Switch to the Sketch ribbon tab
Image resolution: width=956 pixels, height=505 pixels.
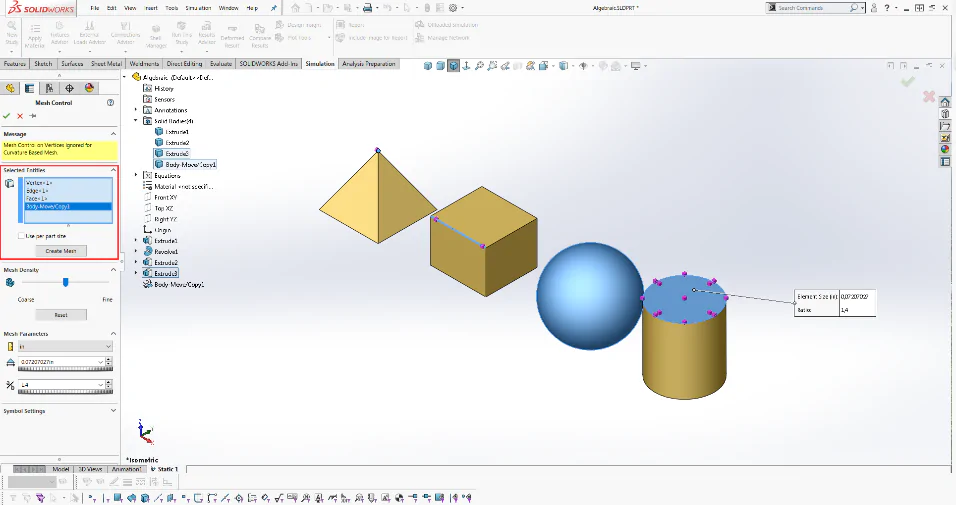(x=43, y=63)
